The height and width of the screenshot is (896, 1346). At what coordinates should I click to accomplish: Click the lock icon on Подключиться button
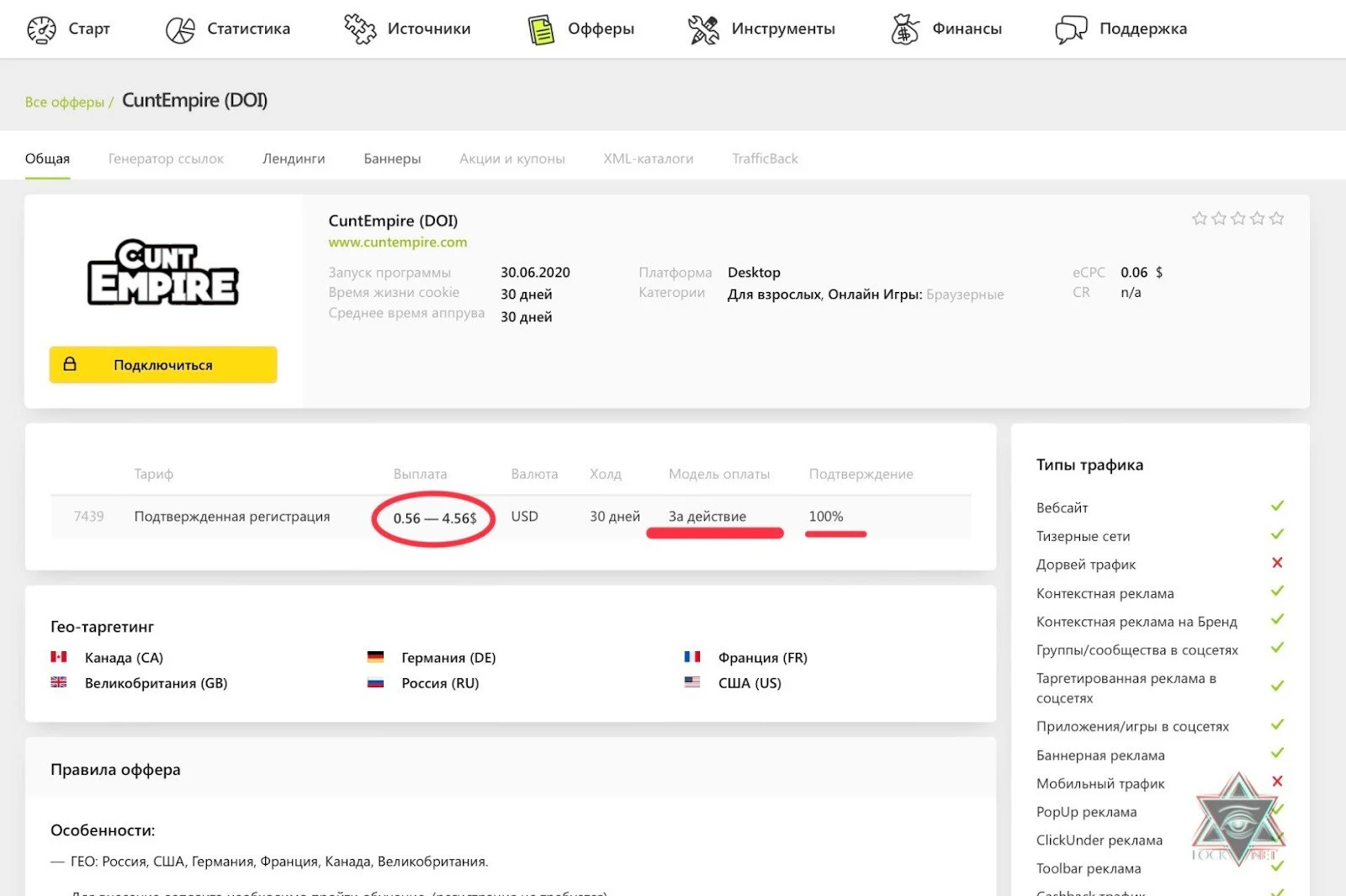click(x=70, y=363)
